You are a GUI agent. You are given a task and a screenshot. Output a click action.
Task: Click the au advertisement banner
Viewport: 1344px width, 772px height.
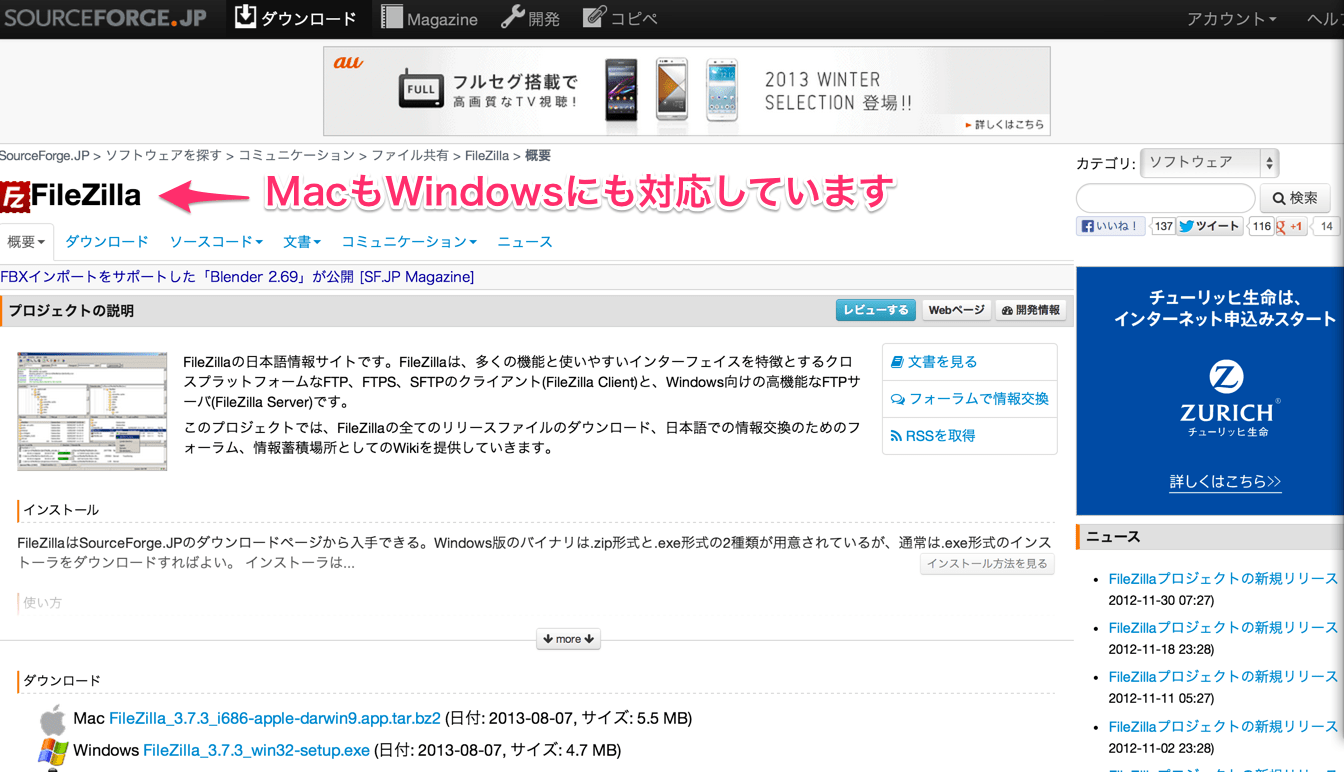point(686,91)
